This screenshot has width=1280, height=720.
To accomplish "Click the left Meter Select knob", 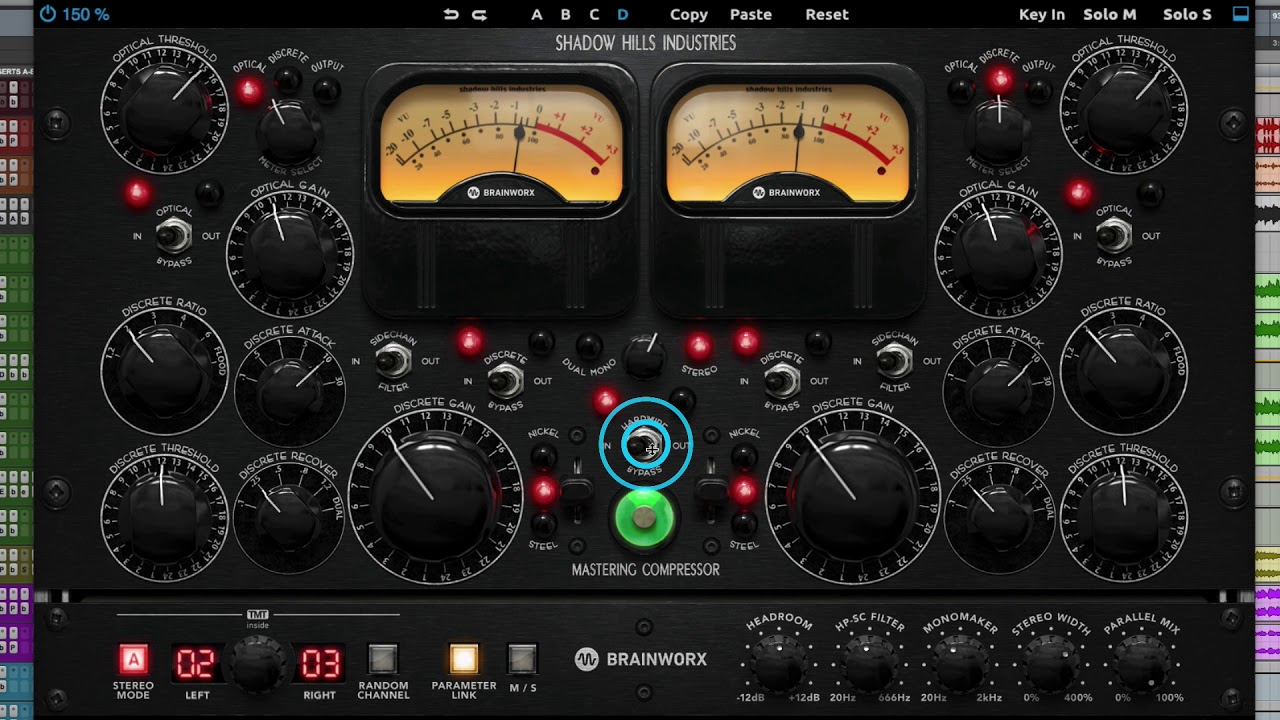I will 289,130.
